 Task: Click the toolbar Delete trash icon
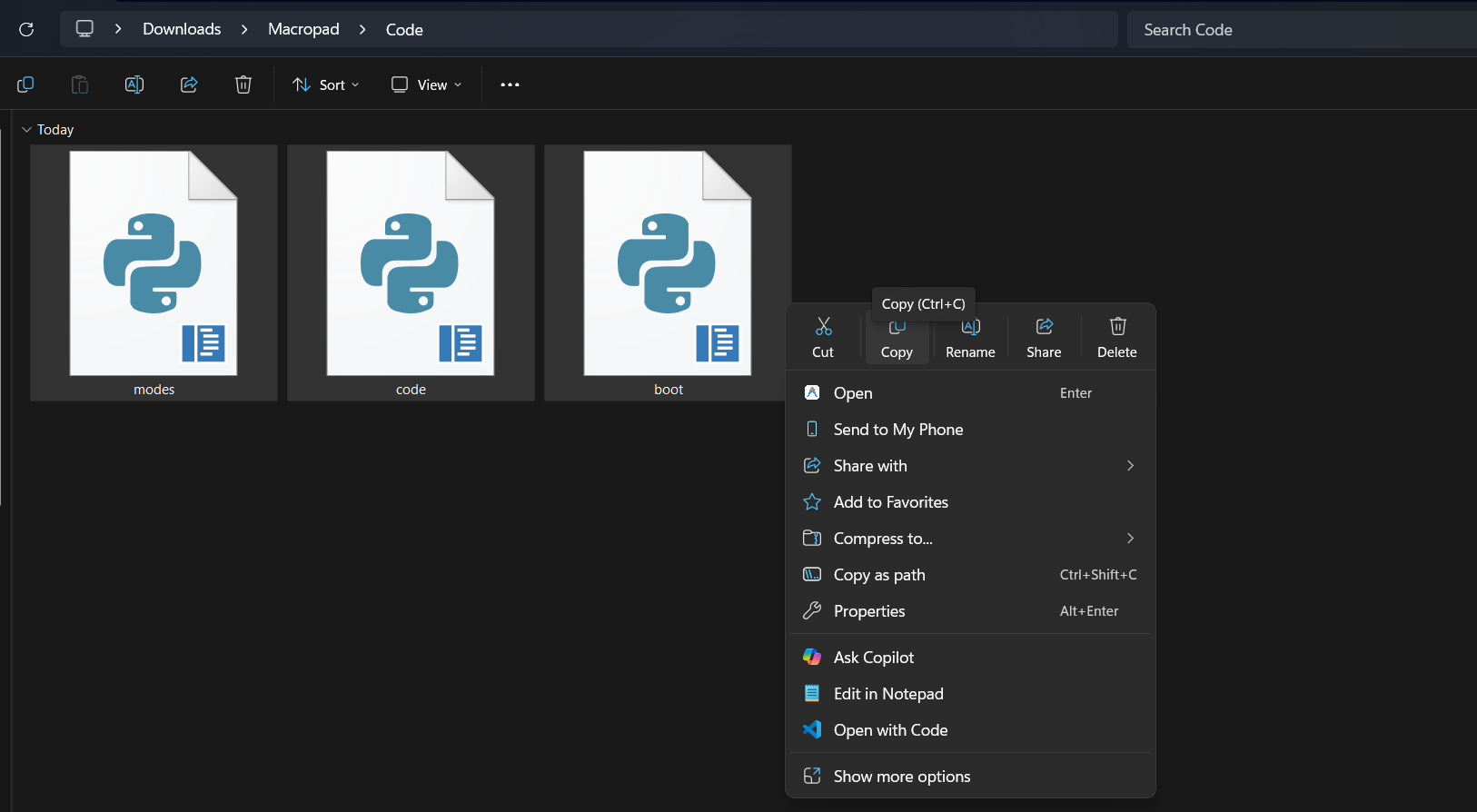coord(243,84)
